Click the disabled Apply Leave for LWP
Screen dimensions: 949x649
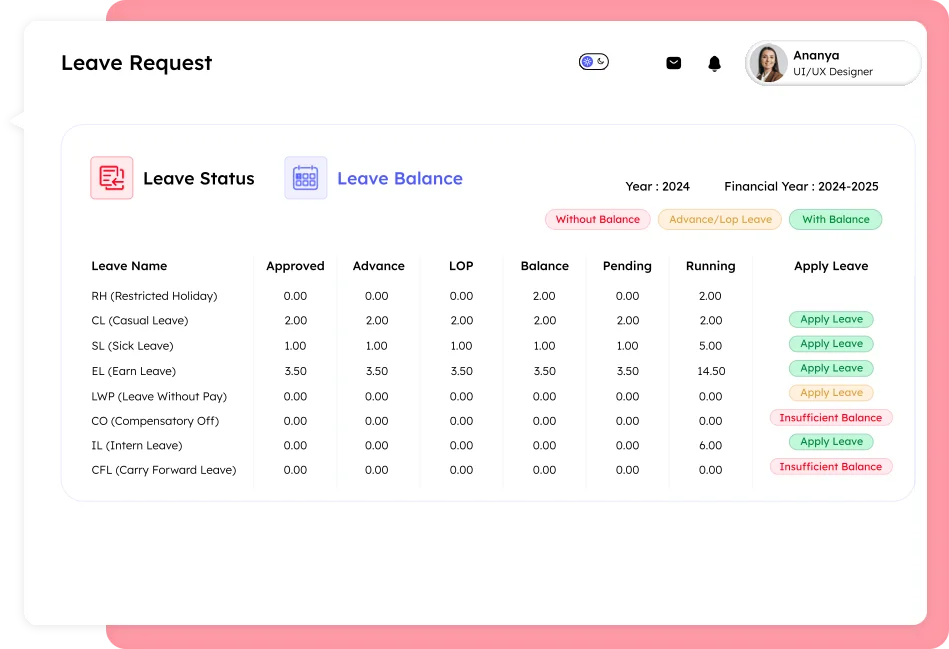click(x=831, y=392)
